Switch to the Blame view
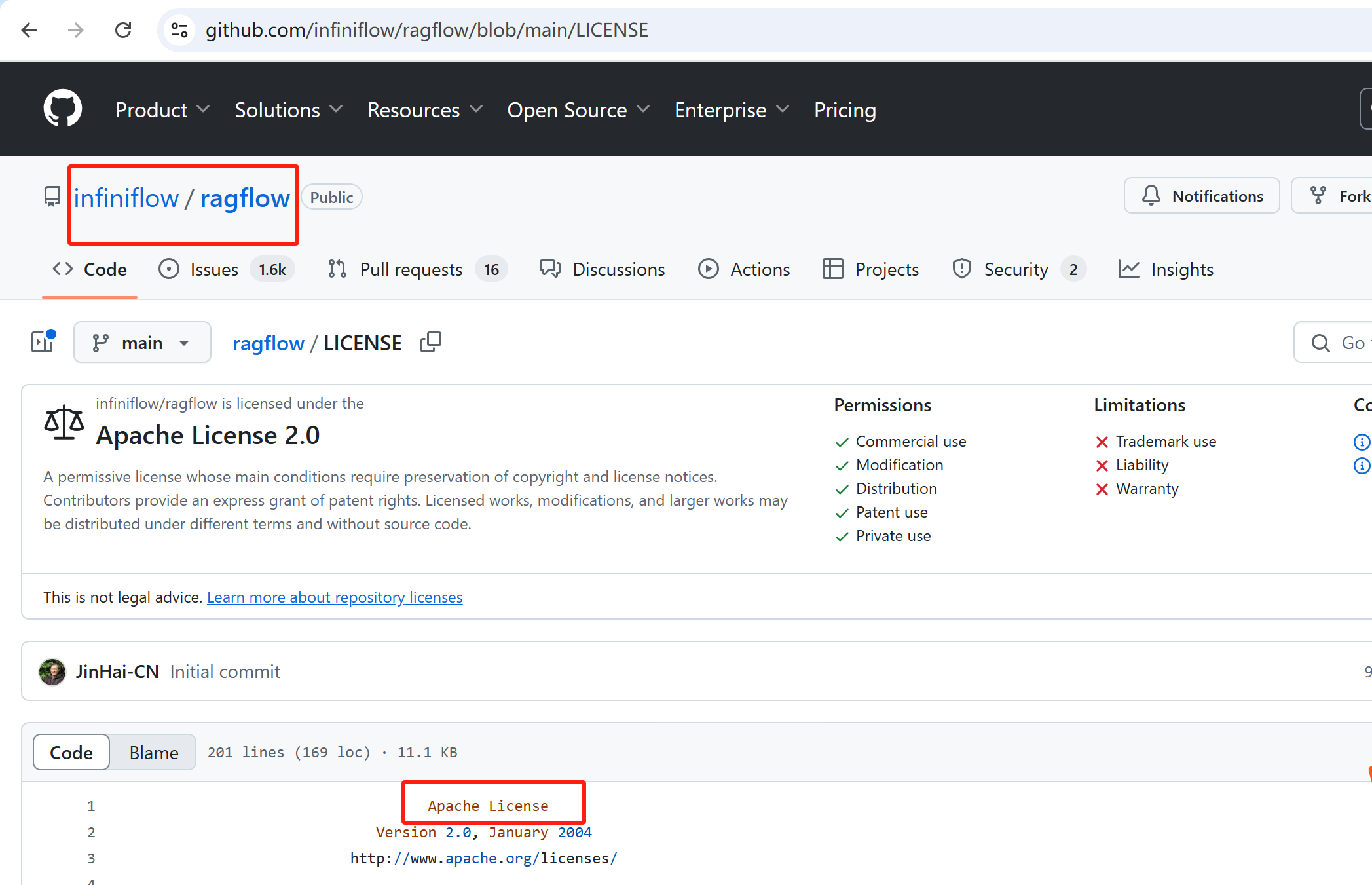 click(x=153, y=753)
